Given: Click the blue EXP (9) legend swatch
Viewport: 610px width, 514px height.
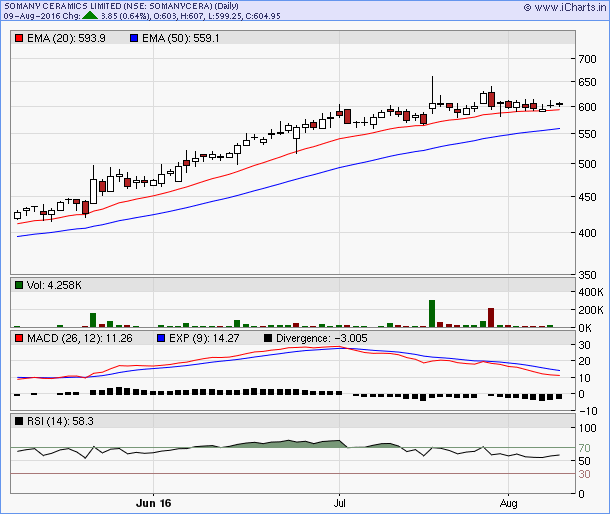Looking at the screenshot, I should point(161,338).
